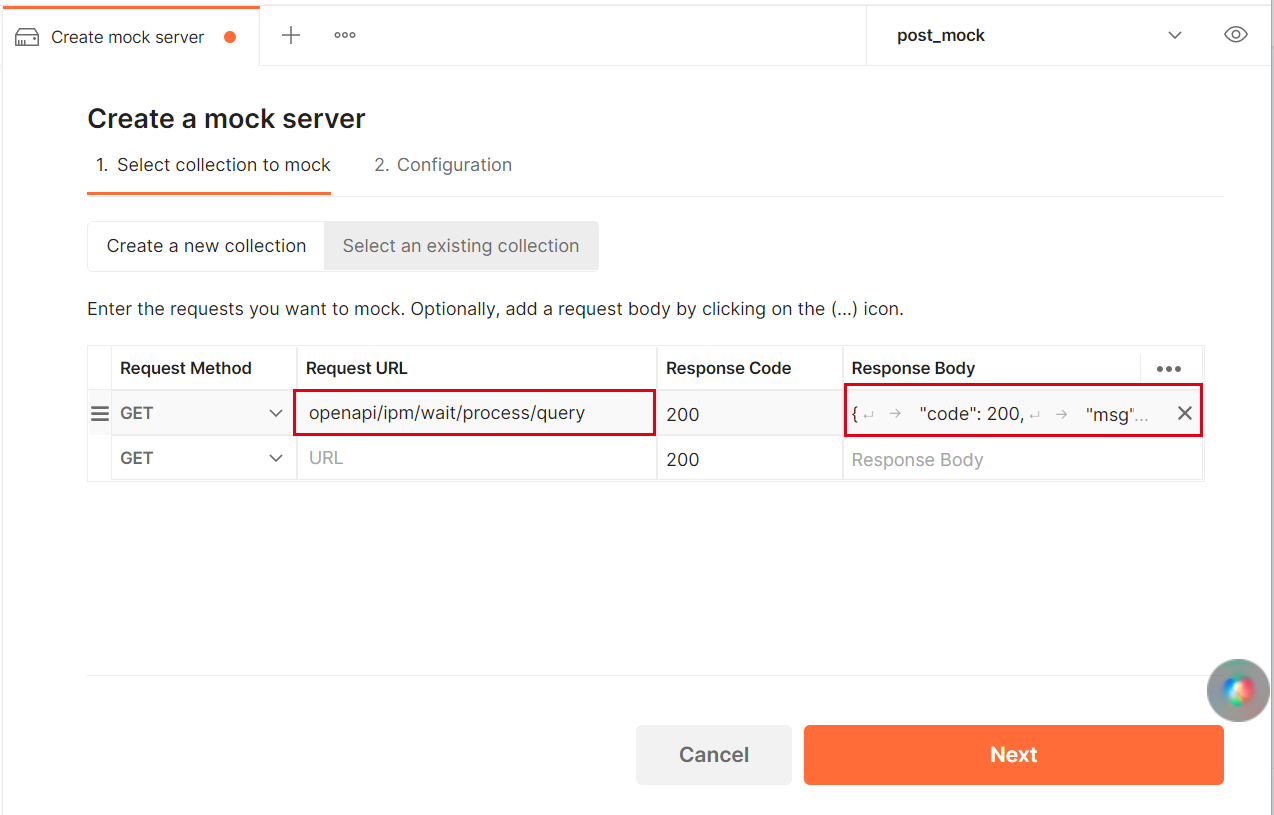Open a new tab with plus icon
The width and height of the screenshot is (1274, 815).
pyautogui.click(x=291, y=35)
